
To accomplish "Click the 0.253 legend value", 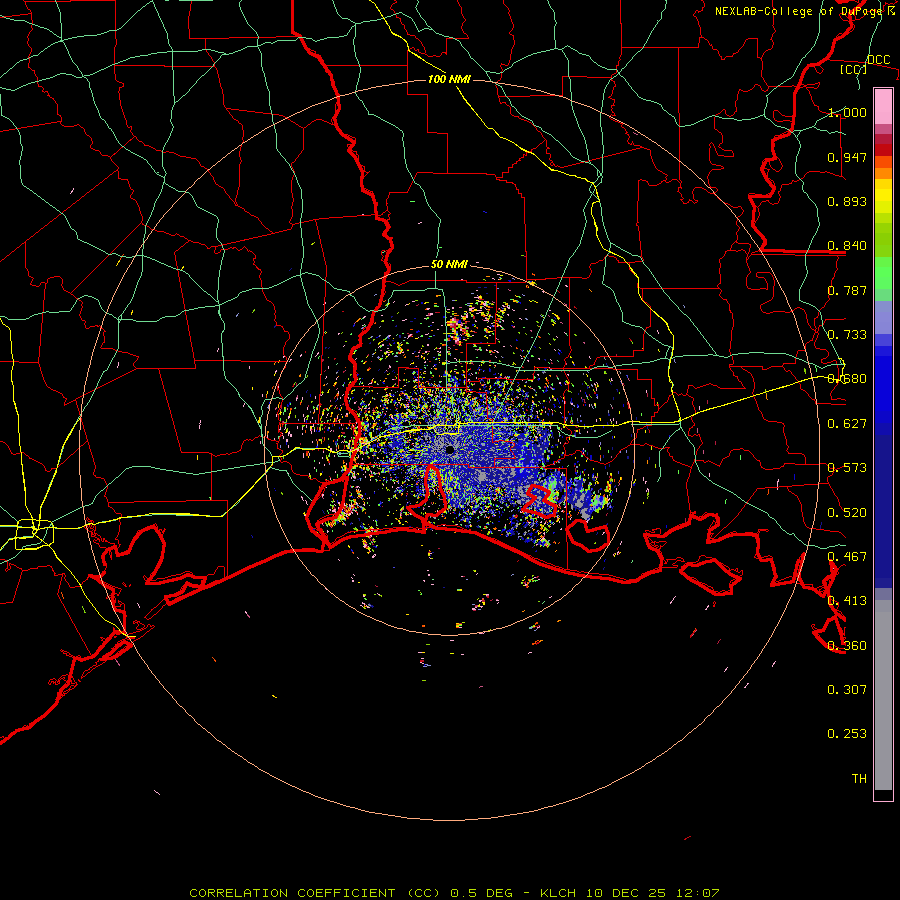I will 847,734.
